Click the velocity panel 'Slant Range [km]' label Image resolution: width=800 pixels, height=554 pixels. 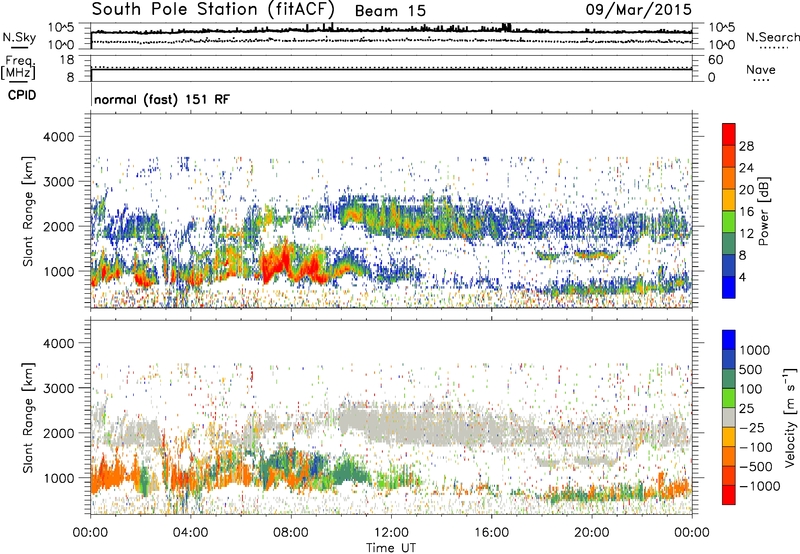(x=28, y=418)
